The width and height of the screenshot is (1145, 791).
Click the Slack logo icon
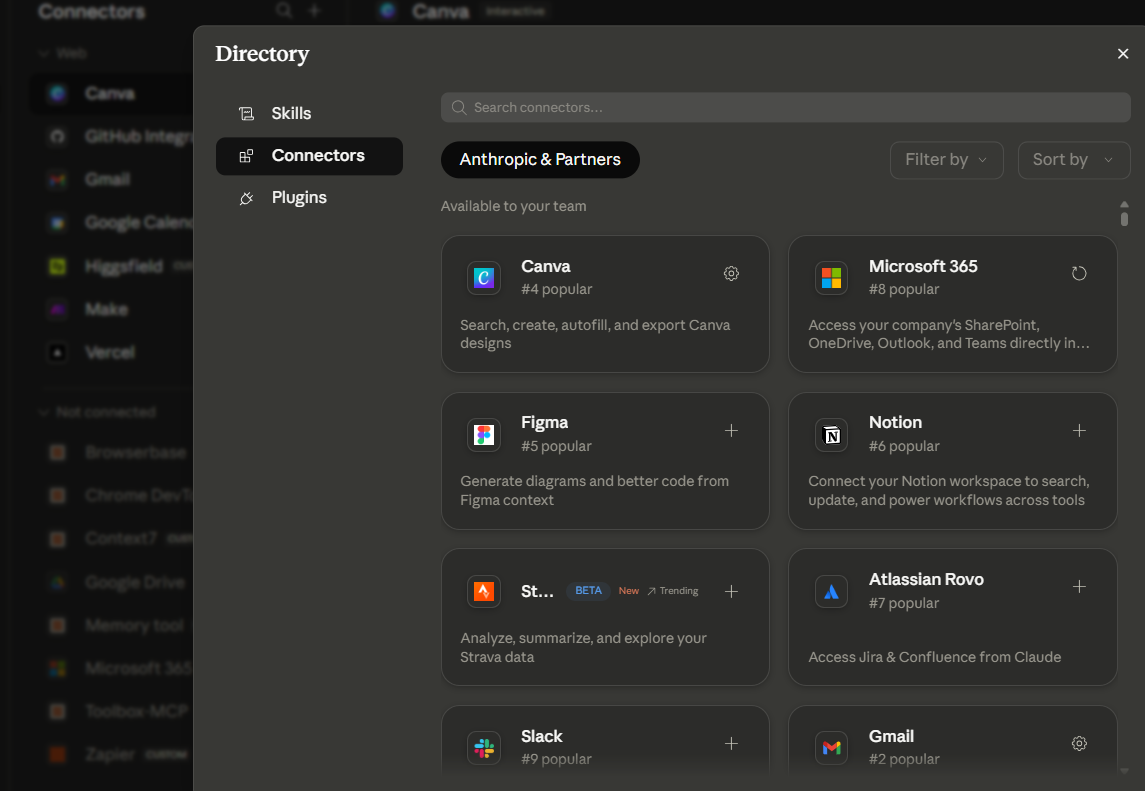point(483,748)
